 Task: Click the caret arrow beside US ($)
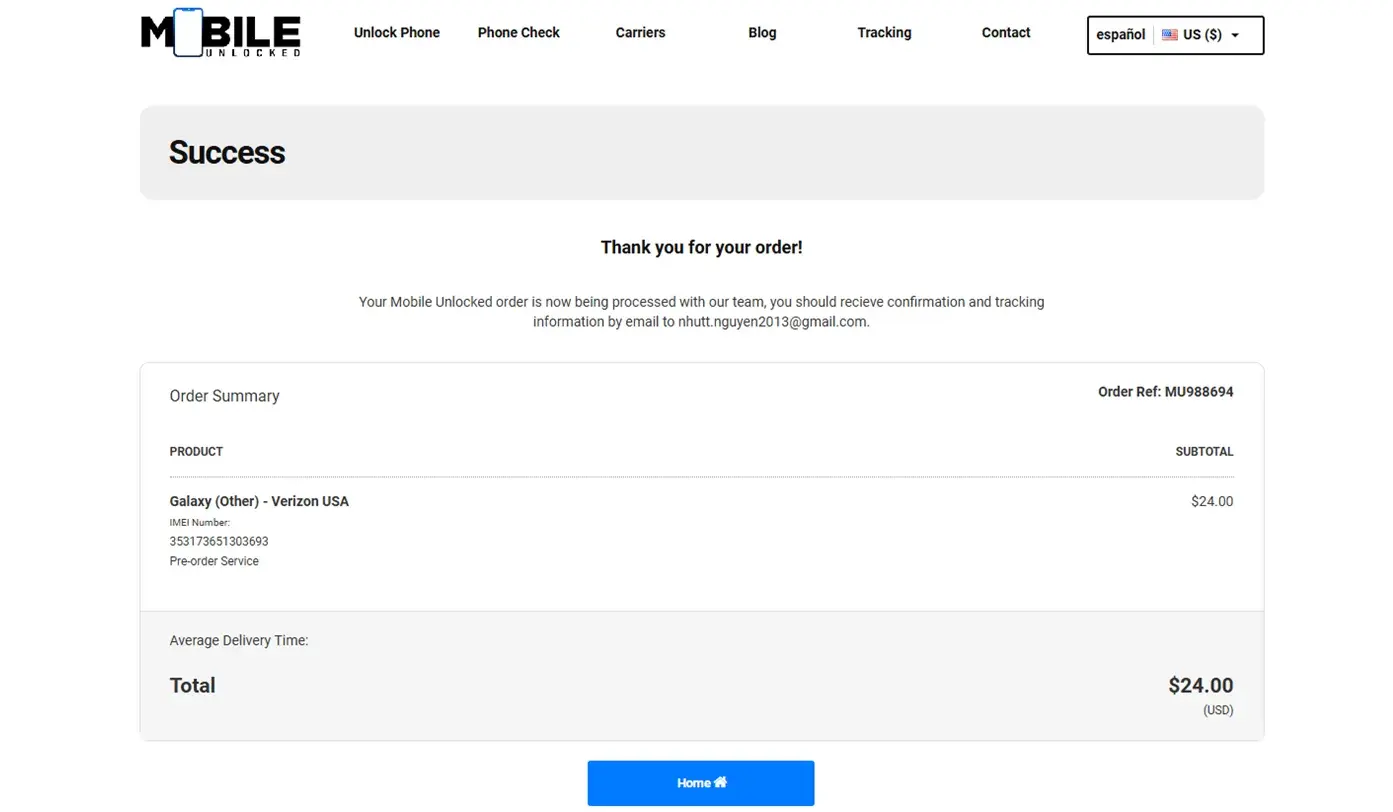[1235, 35]
